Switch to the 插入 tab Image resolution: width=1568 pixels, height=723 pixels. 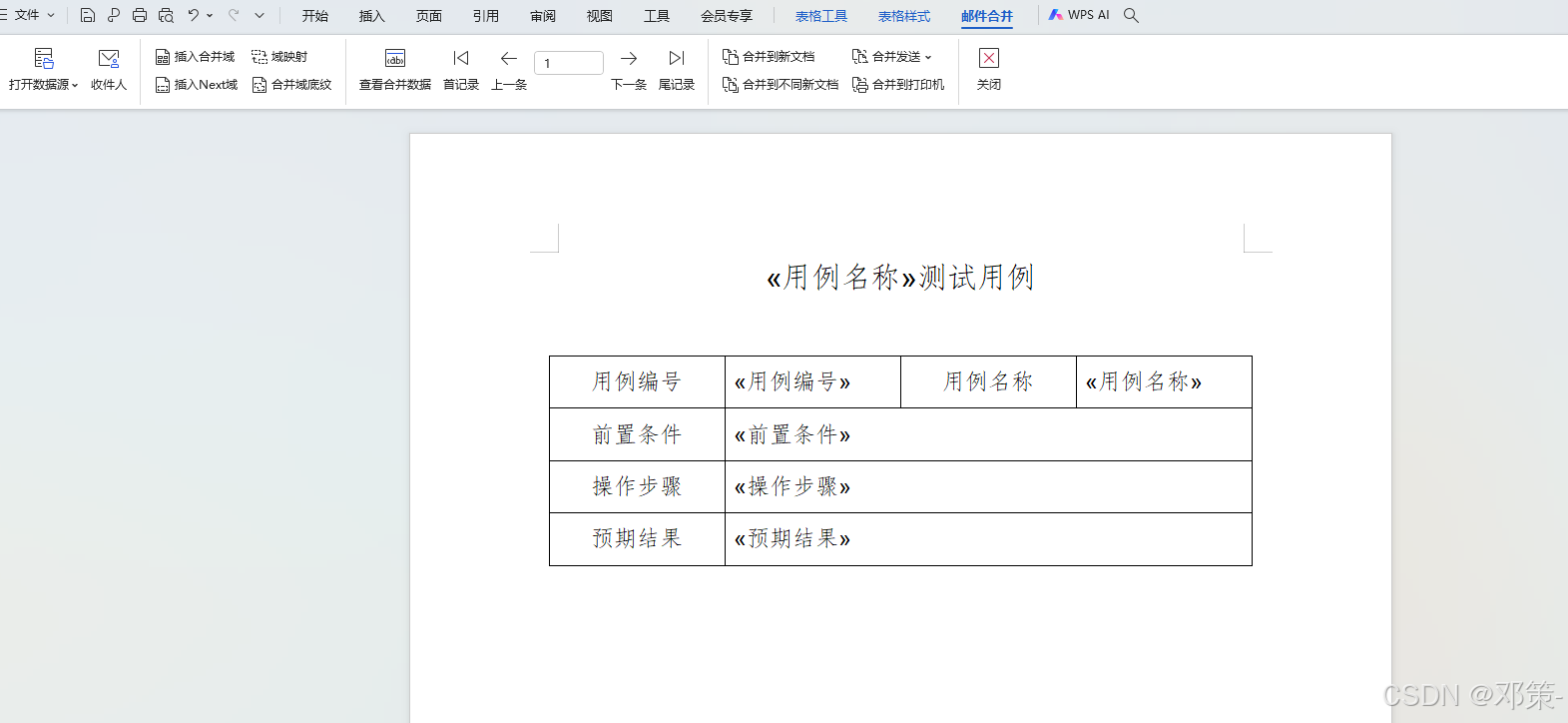(372, 16)
